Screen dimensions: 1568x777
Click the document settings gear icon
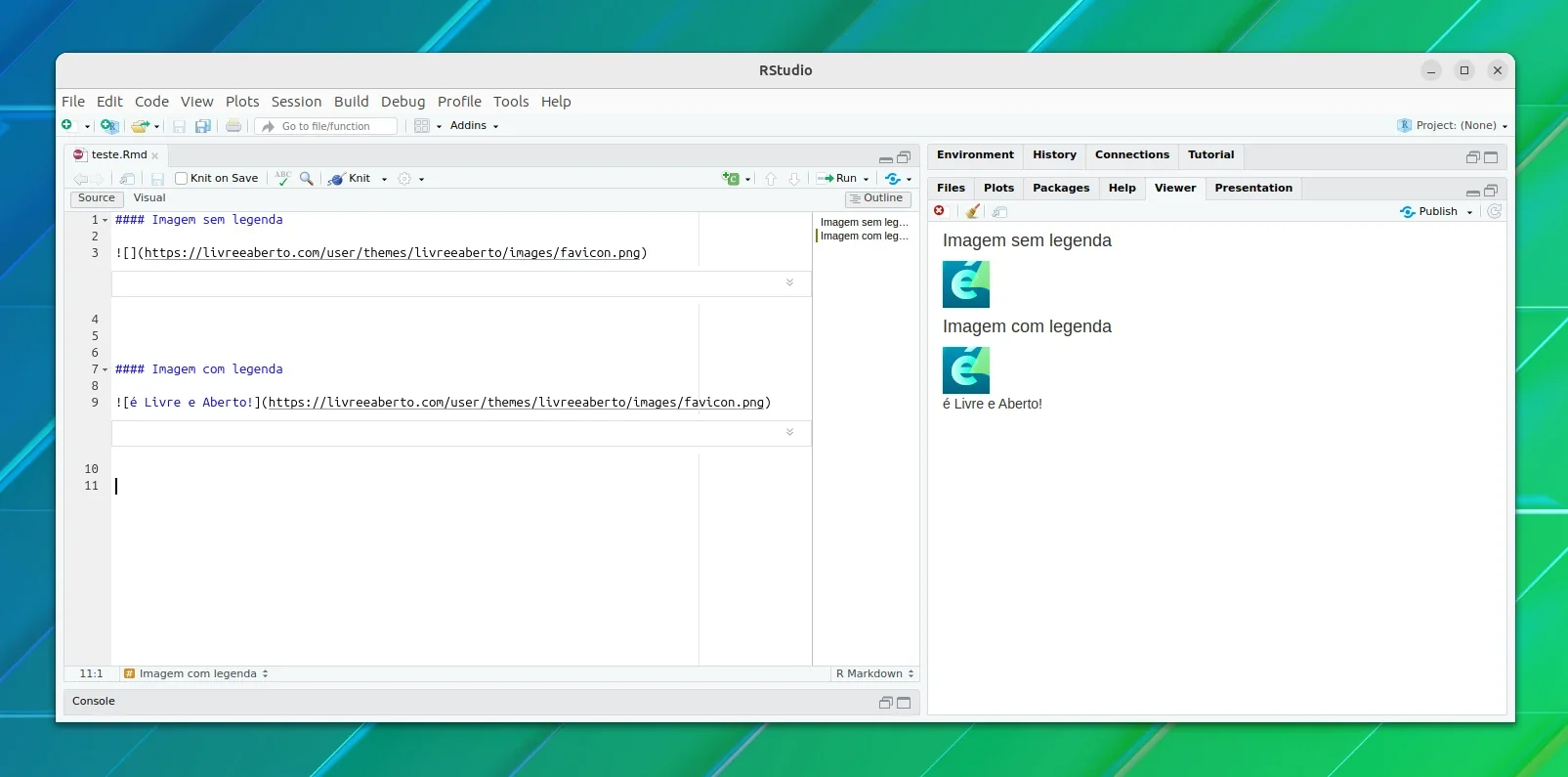click(404, 179)
